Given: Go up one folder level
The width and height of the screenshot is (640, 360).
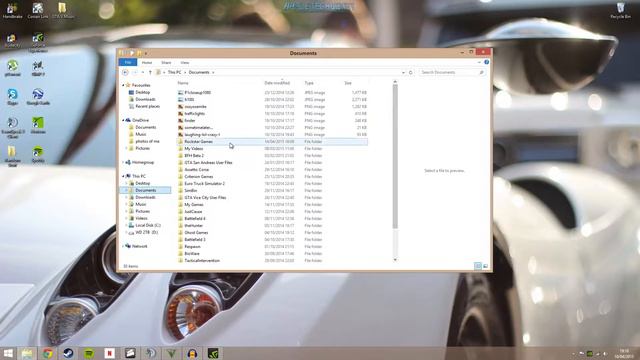Looking at the screenshot, I should pyautogui.click(x=150, y=72).
